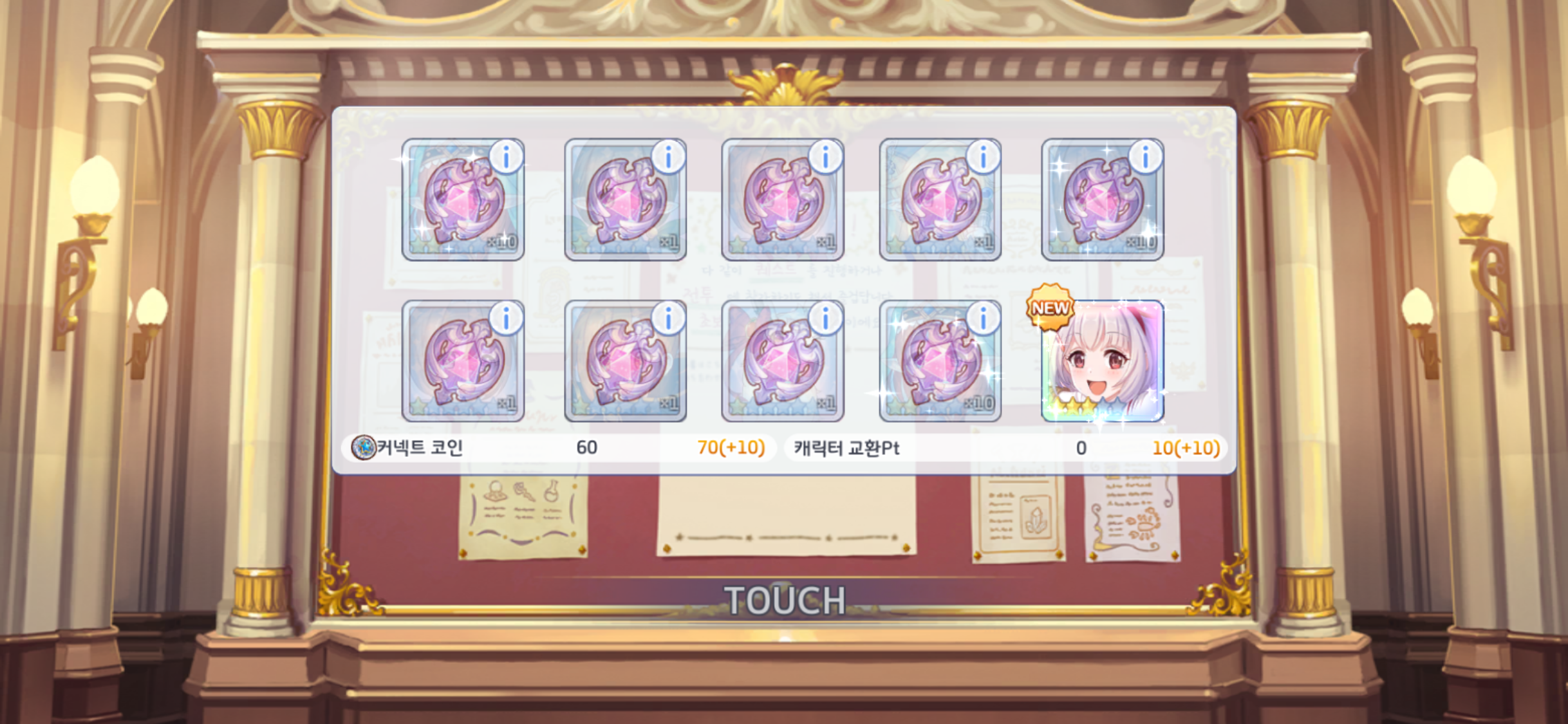Tap info icon on fourth bottom-row x10 piece

[x=983, y=318]
